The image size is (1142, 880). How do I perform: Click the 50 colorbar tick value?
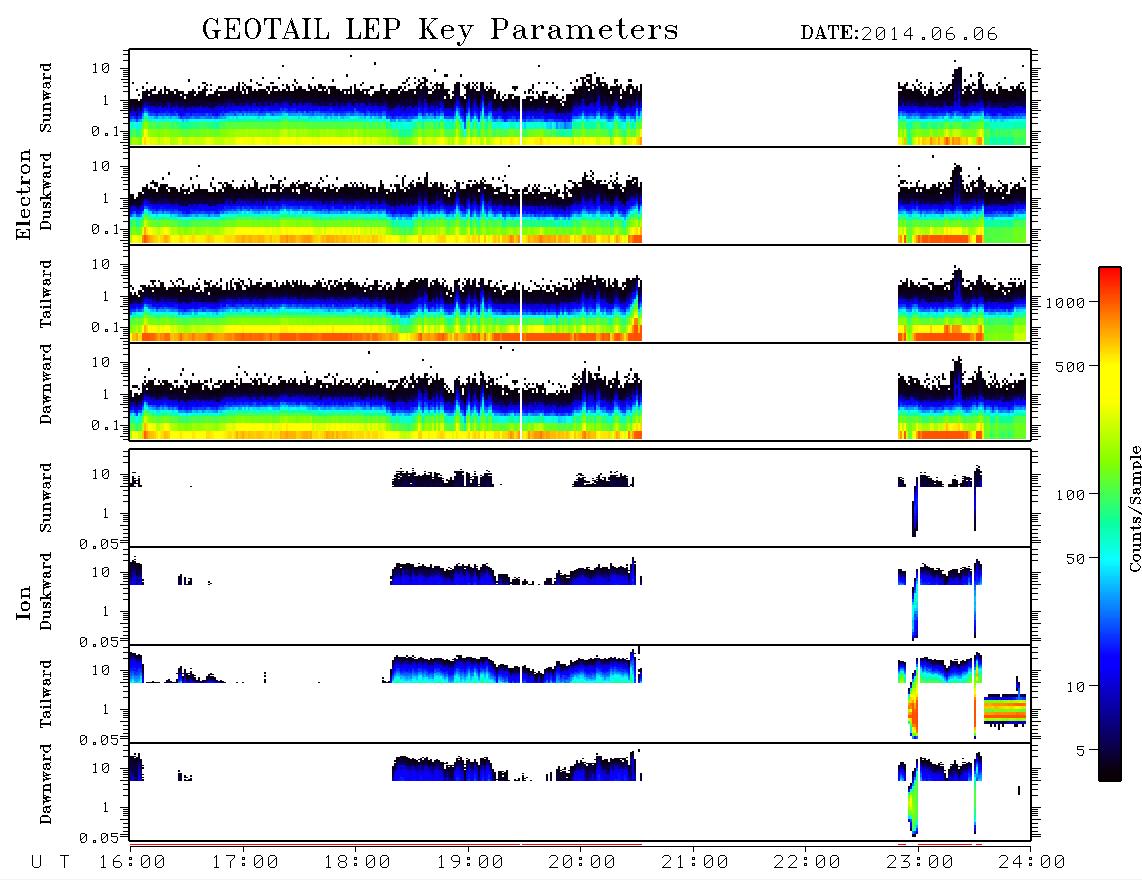click(1074, 559)
